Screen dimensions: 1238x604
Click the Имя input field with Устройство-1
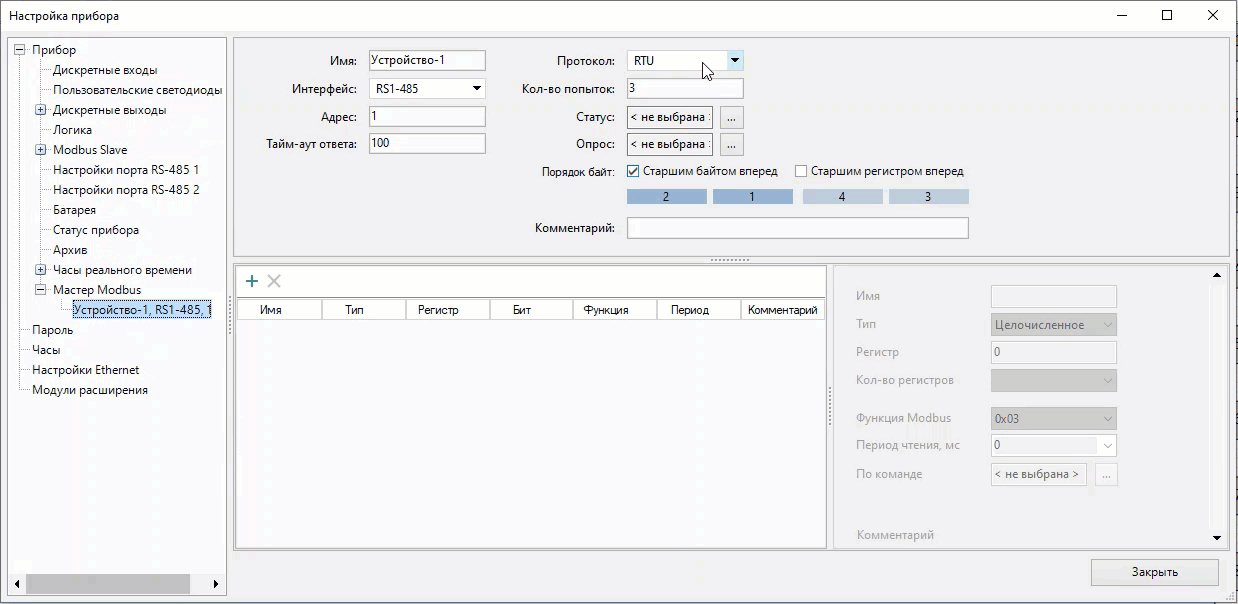(x=427, y=61)
